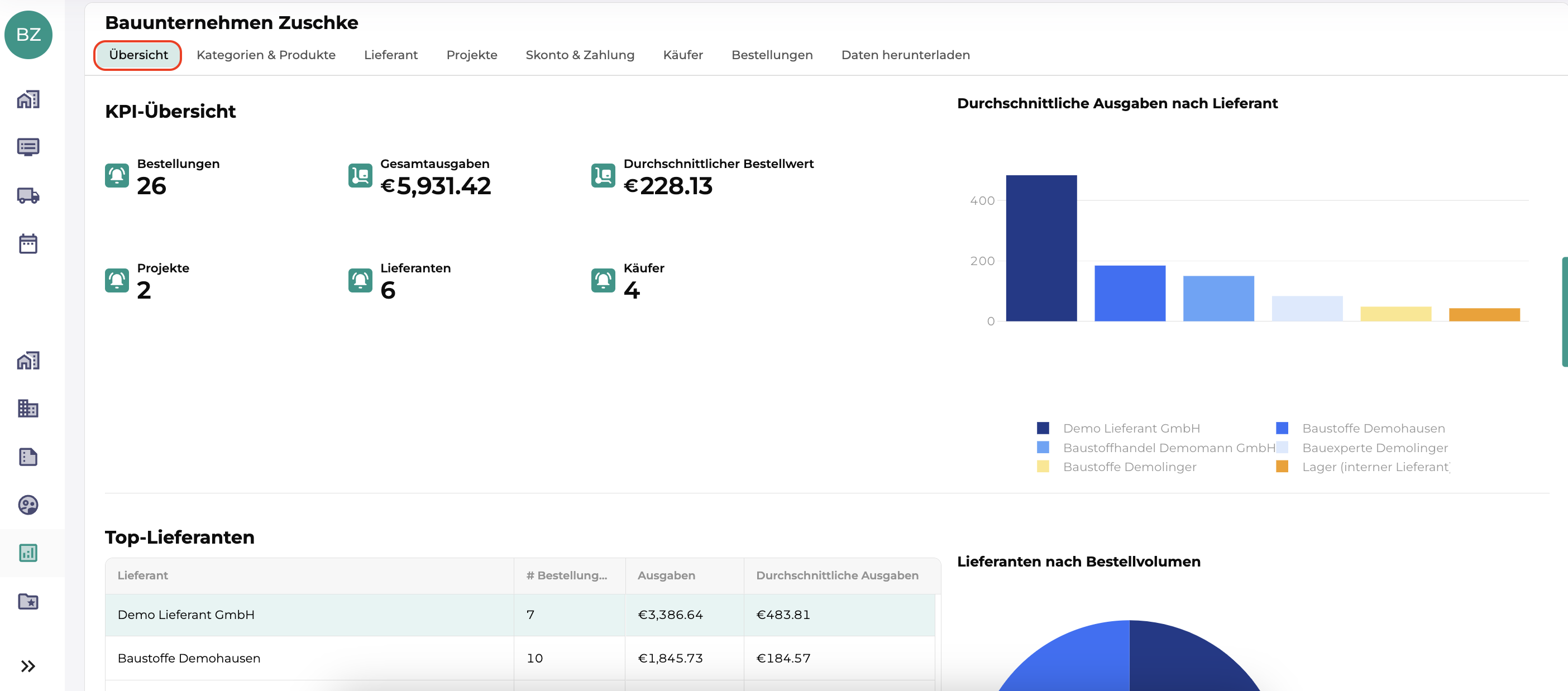
Task: Open the monitor list sidebar icon
Action: (28, 147)
